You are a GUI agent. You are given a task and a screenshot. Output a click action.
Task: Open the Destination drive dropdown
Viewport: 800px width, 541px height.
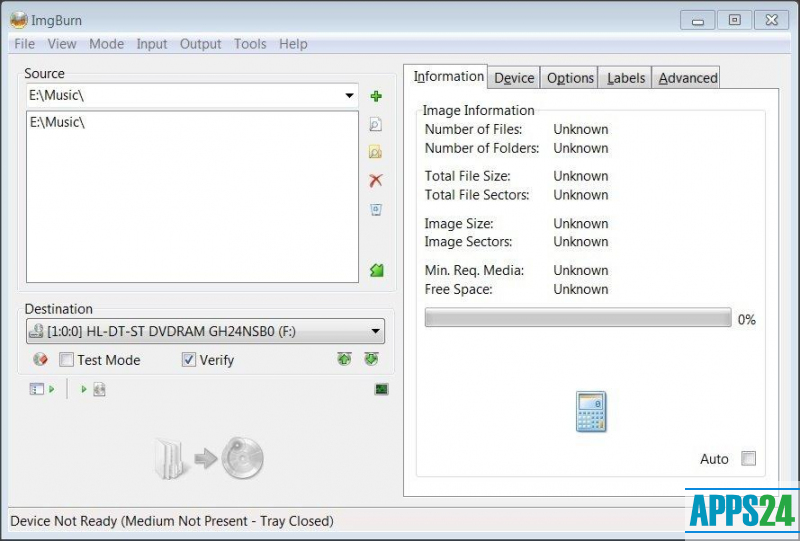click(376, 331)
